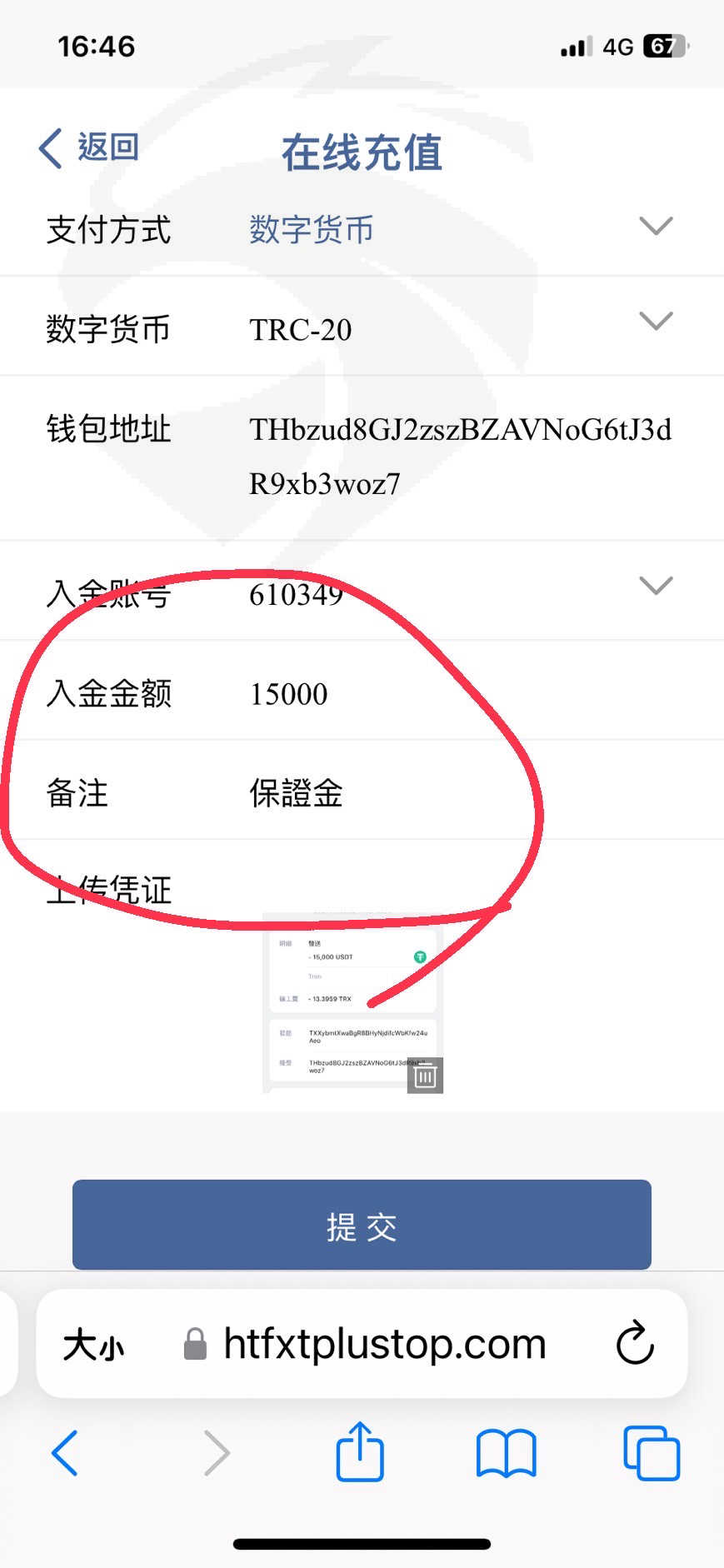The width and height of the screenshot is (724, 1568).
Task: Tap the 返回 back arrow
Action: (x=51, y=148)
